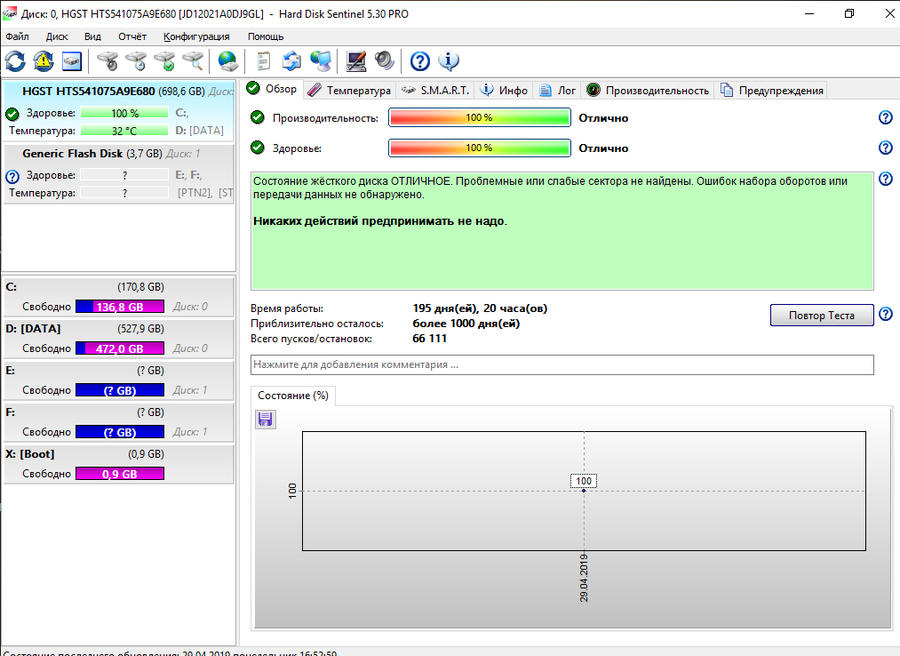Click the Производительность 100 % gradient bar
900x656 pixels.
[479, 118]
